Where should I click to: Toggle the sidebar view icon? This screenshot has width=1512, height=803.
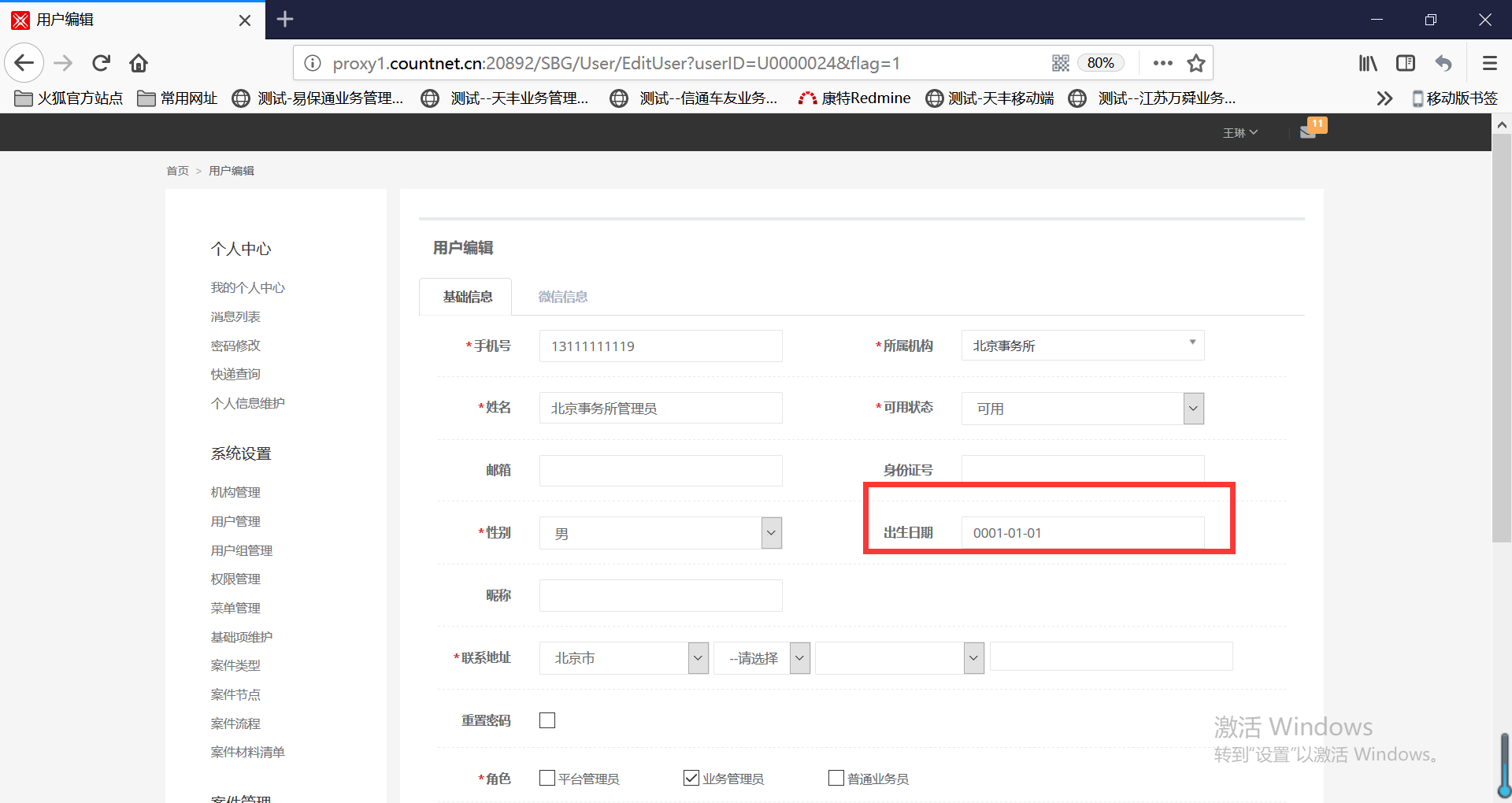[x=1406, y=63]
